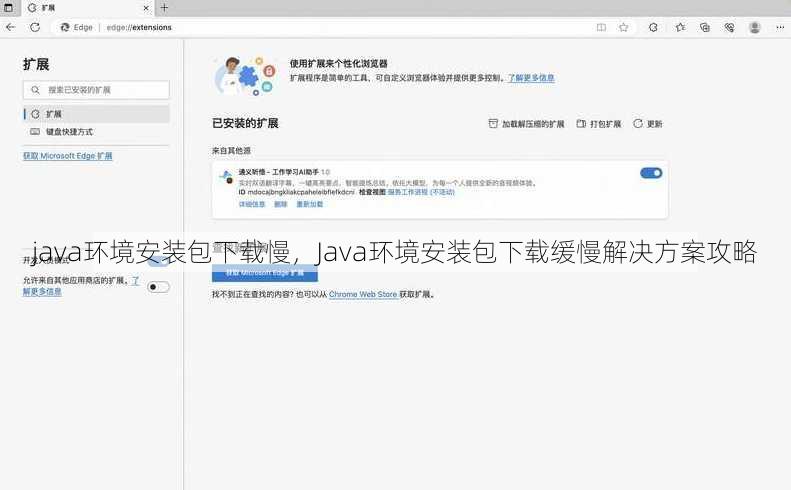Open 了解更多信息 link in the top banner

(531, 78)
